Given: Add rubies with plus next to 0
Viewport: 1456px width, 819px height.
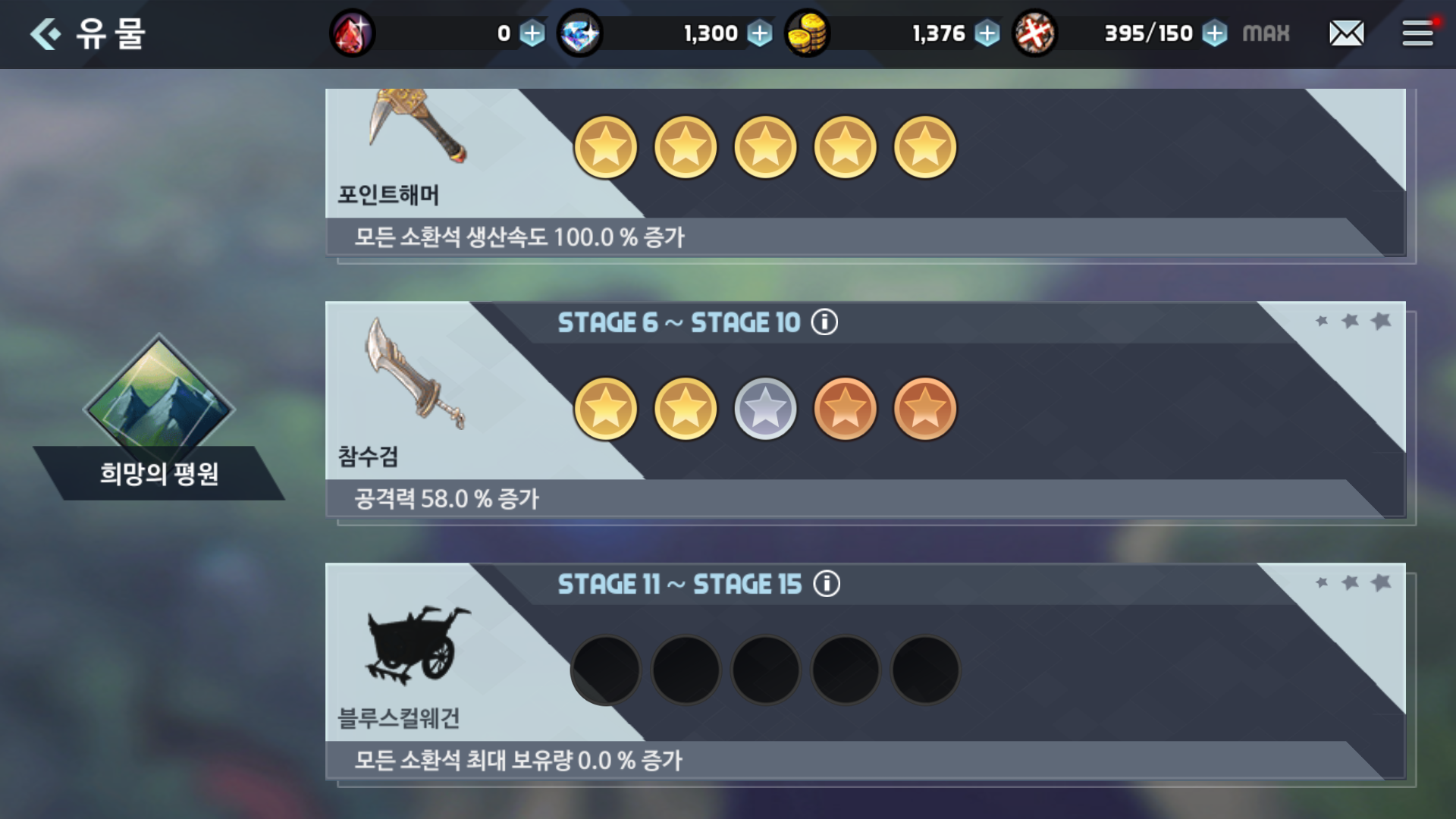Looking at the screenshot, I should click(x=532, y=33).
